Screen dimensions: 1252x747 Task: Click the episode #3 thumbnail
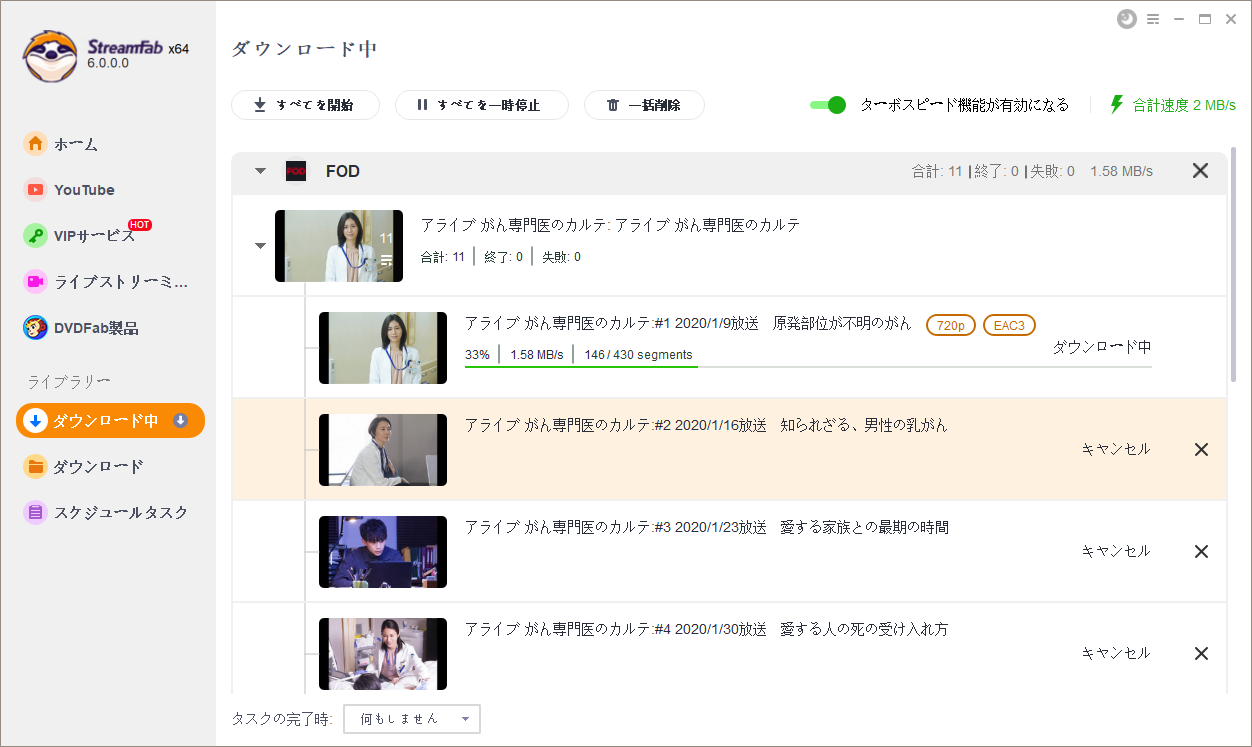[x=383, y=552]
